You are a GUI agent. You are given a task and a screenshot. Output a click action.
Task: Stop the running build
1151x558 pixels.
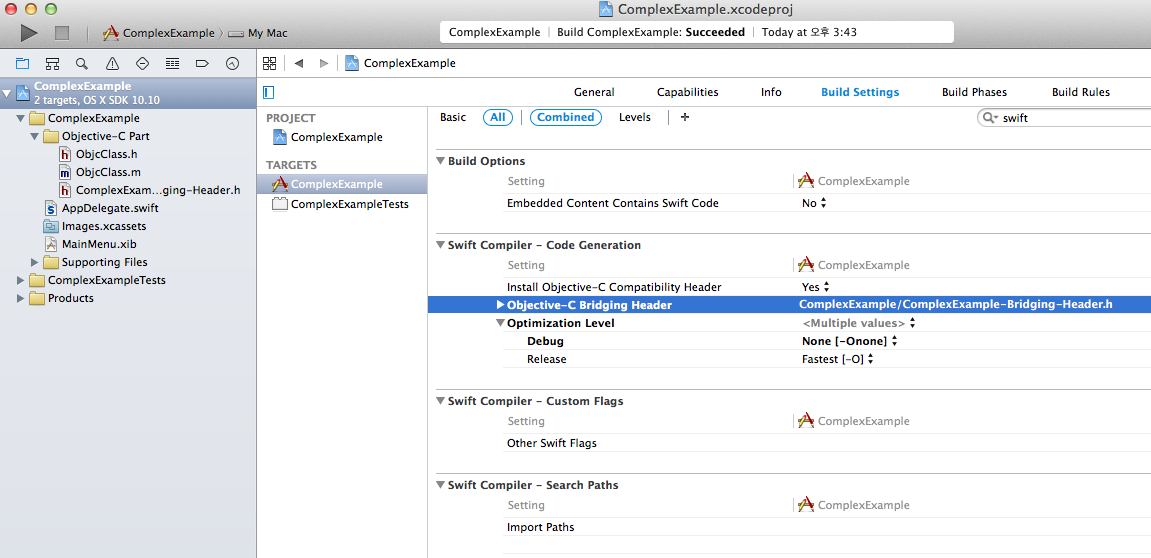62,33
